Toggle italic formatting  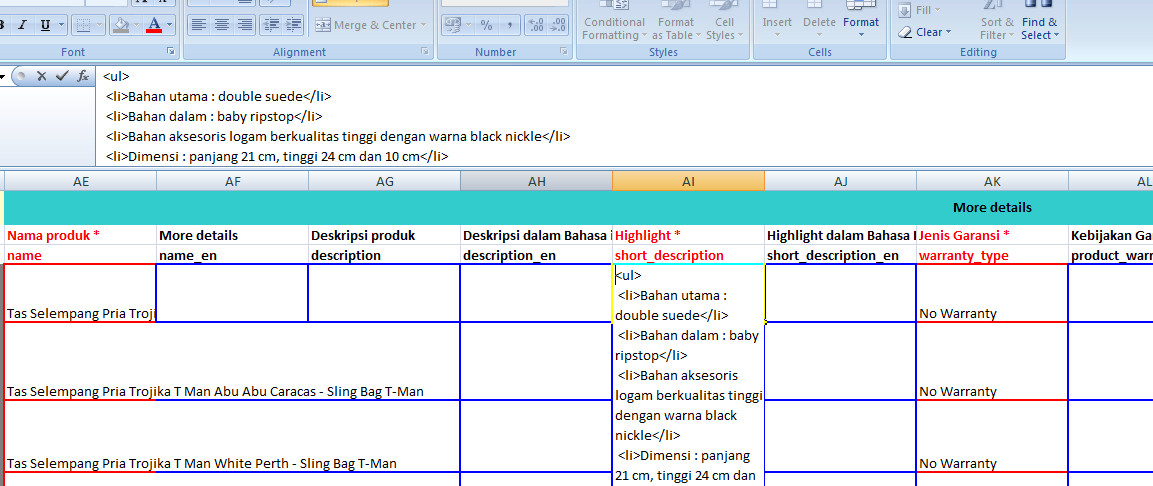click(x=22, y=26)
